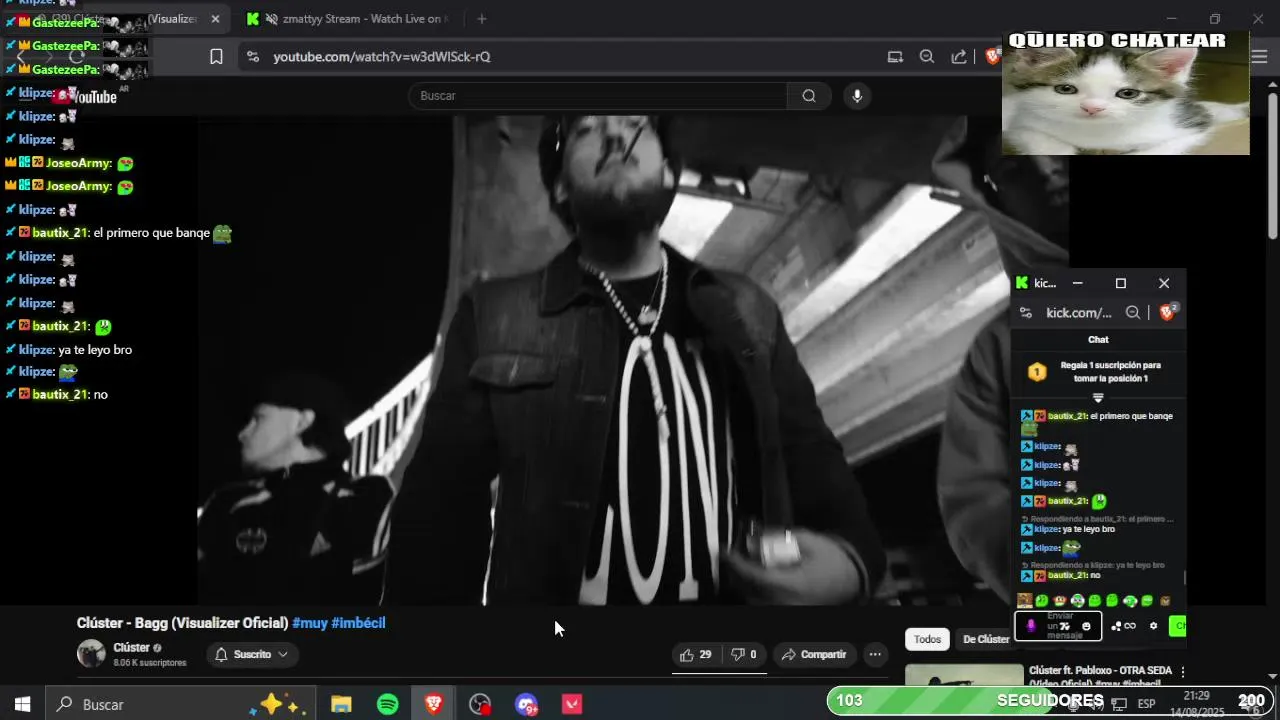Open a new browser tab
The width and height of the screenshot is (1280, 720).
[x=481, y=19]
